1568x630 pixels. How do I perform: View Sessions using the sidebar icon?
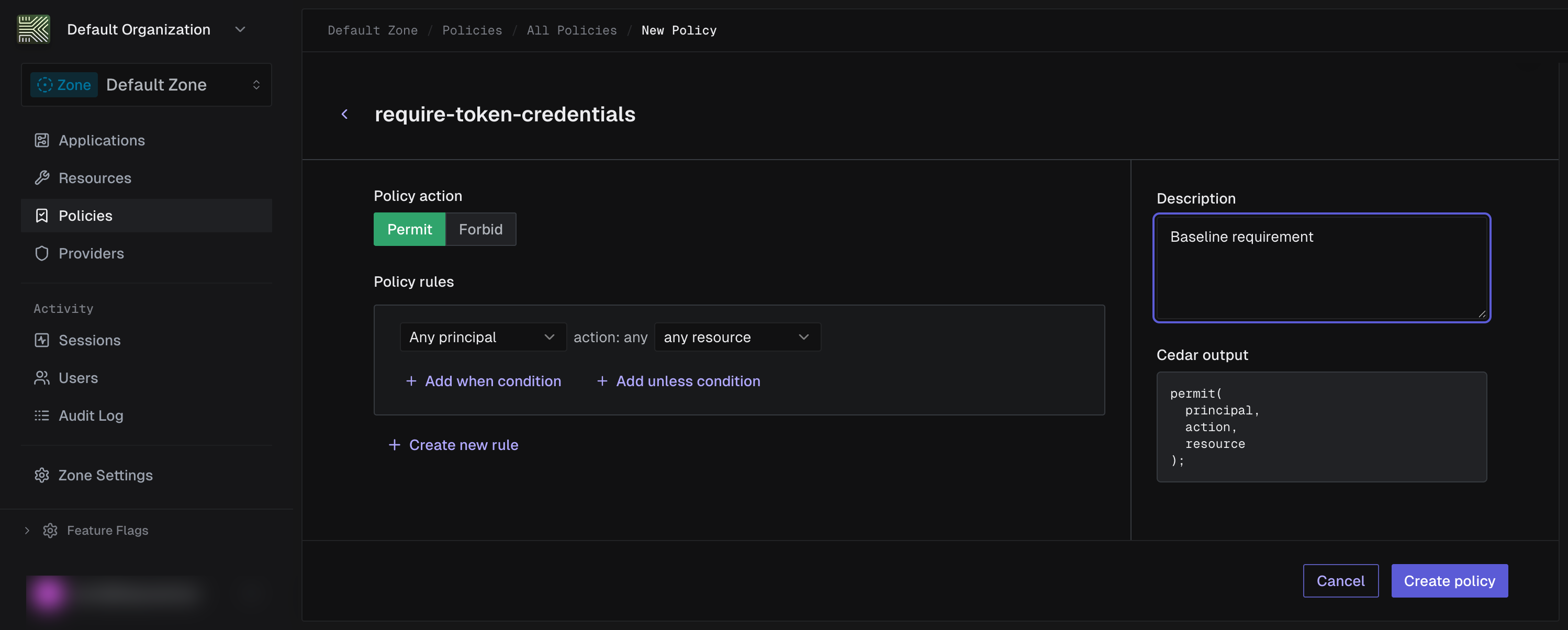tap(41, 340)
